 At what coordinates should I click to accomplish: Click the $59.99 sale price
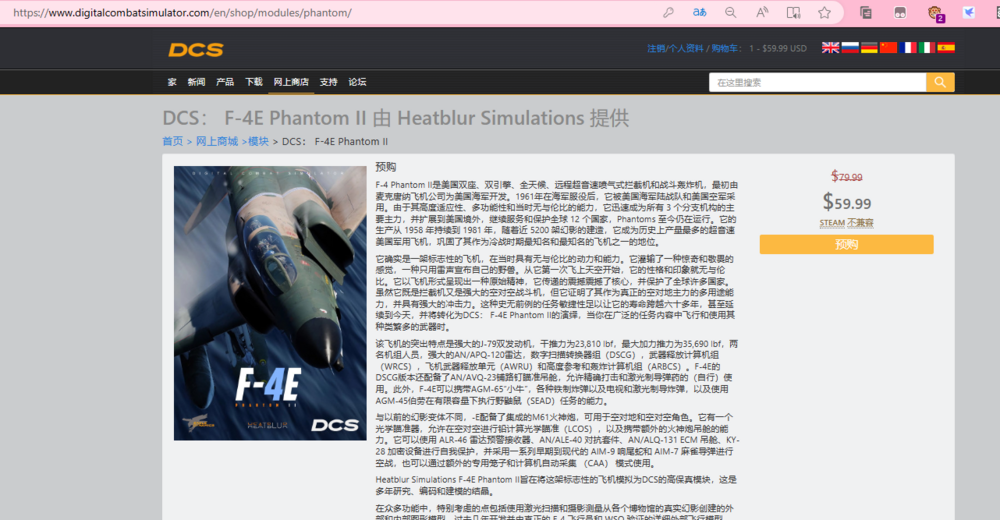[x=846, y=202]
